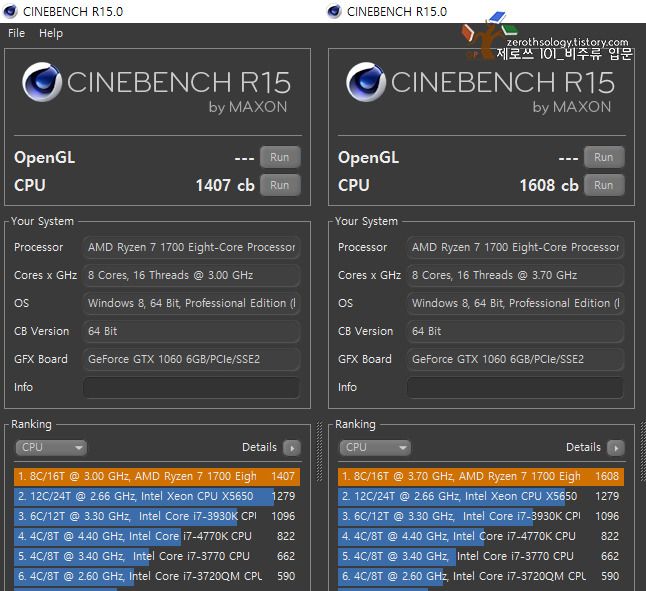The image size is (646, 591).
Task: Click Cinebench R15 logo sphere in right window
Action: pyautogui.click(x=365, y=82)
